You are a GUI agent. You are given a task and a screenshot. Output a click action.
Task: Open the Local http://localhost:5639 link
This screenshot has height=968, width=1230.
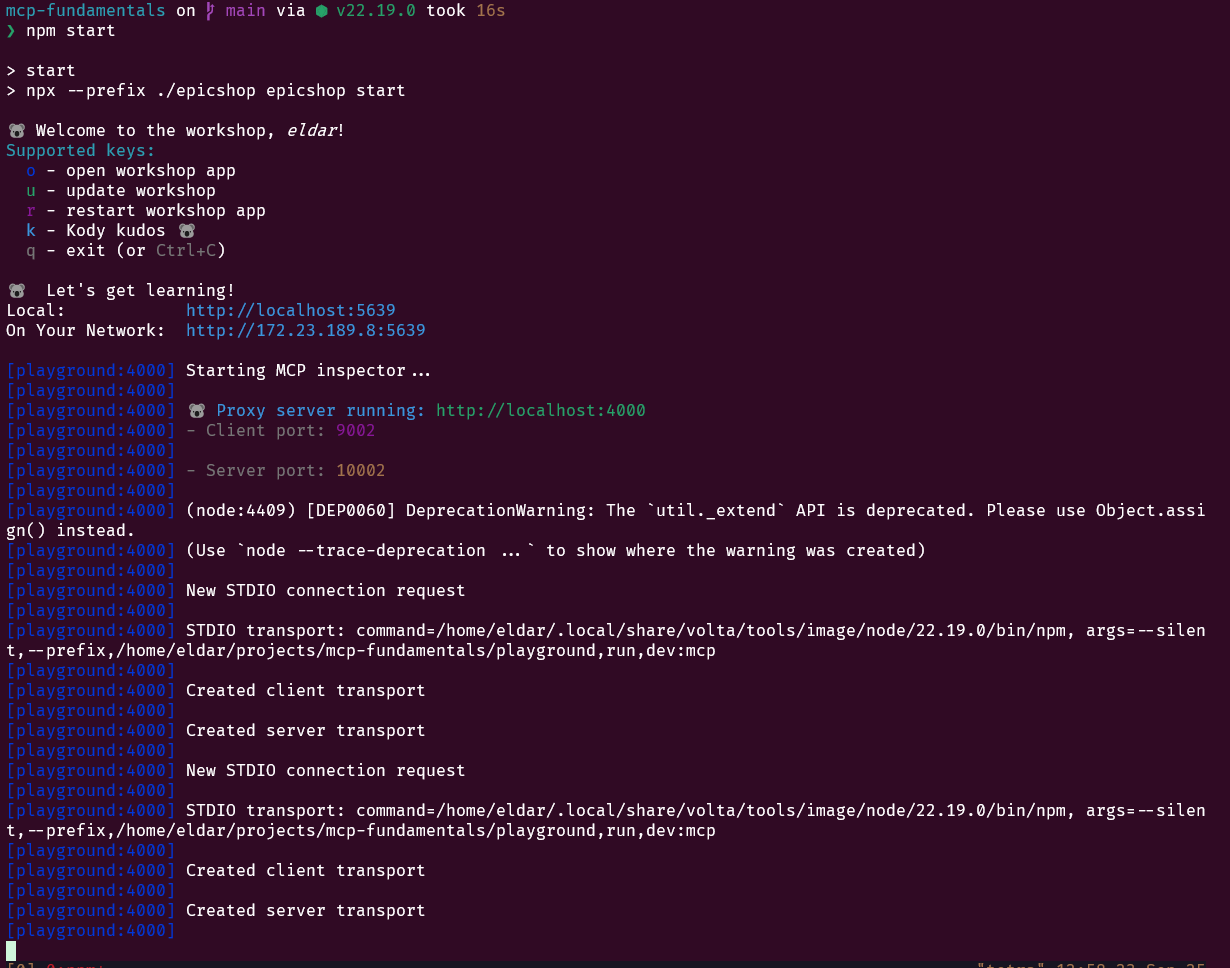(x=290, y=311)
